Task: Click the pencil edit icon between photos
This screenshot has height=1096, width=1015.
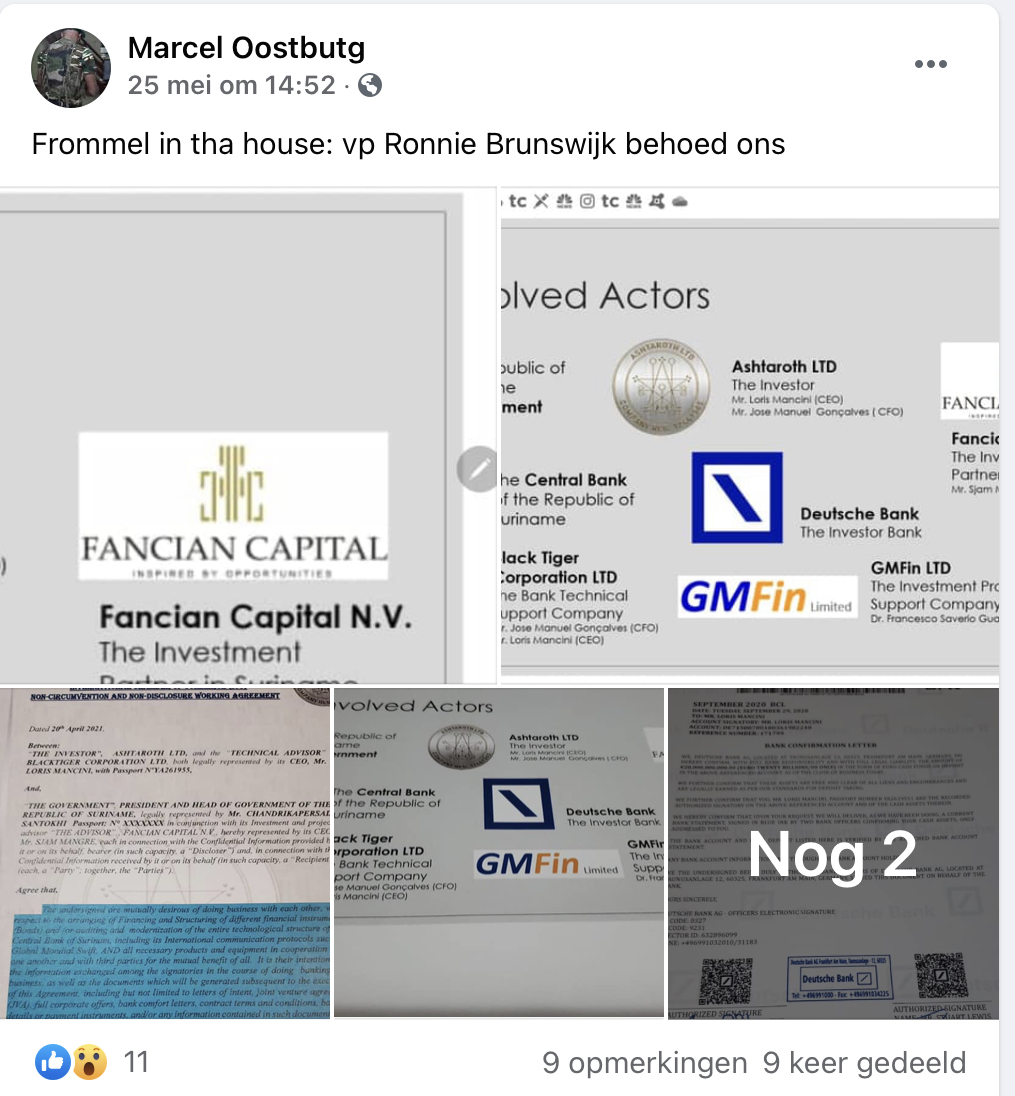Action: [x=479, y=469]
